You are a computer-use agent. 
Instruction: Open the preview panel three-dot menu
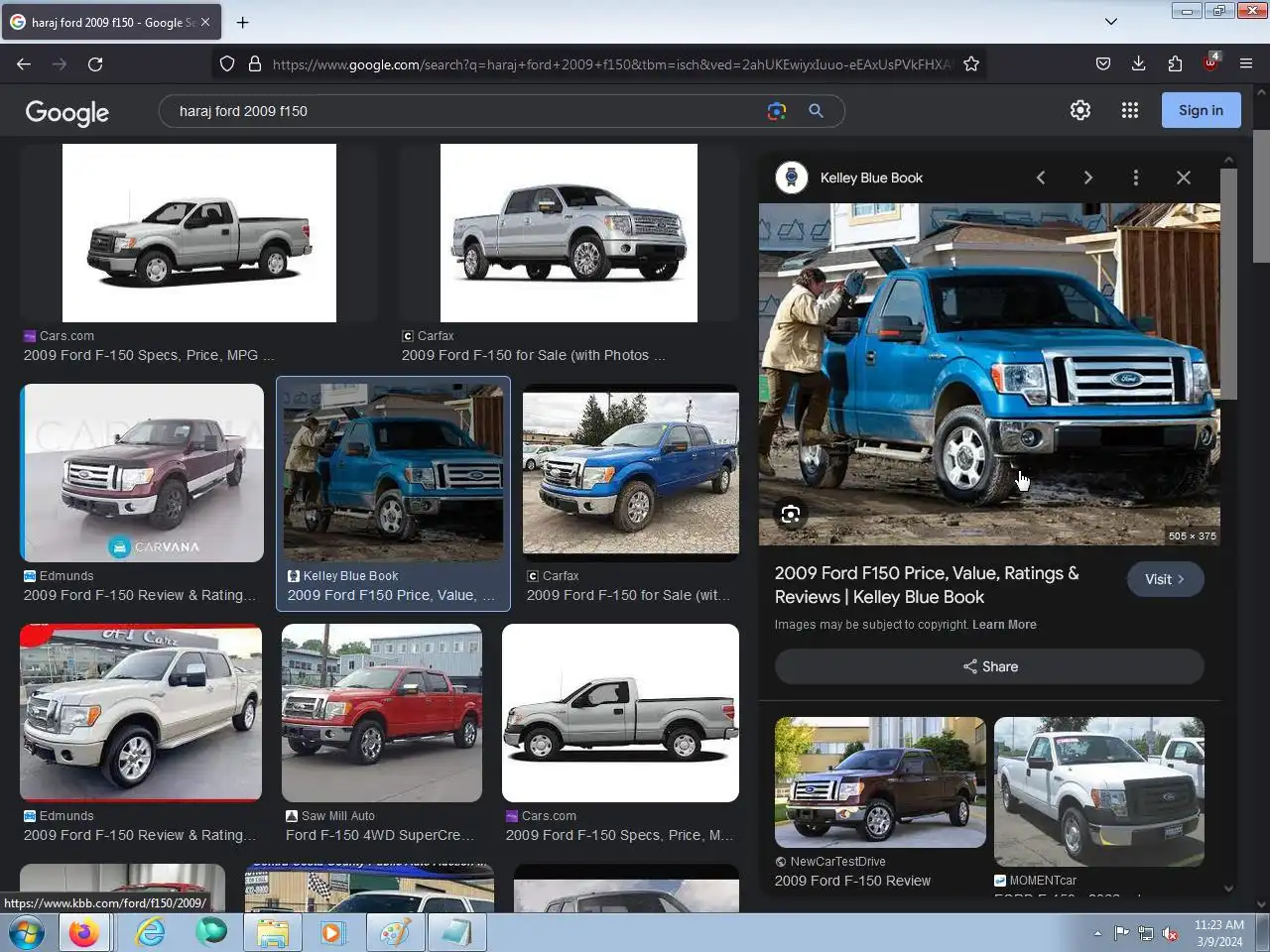click(x=1136, y=178)
